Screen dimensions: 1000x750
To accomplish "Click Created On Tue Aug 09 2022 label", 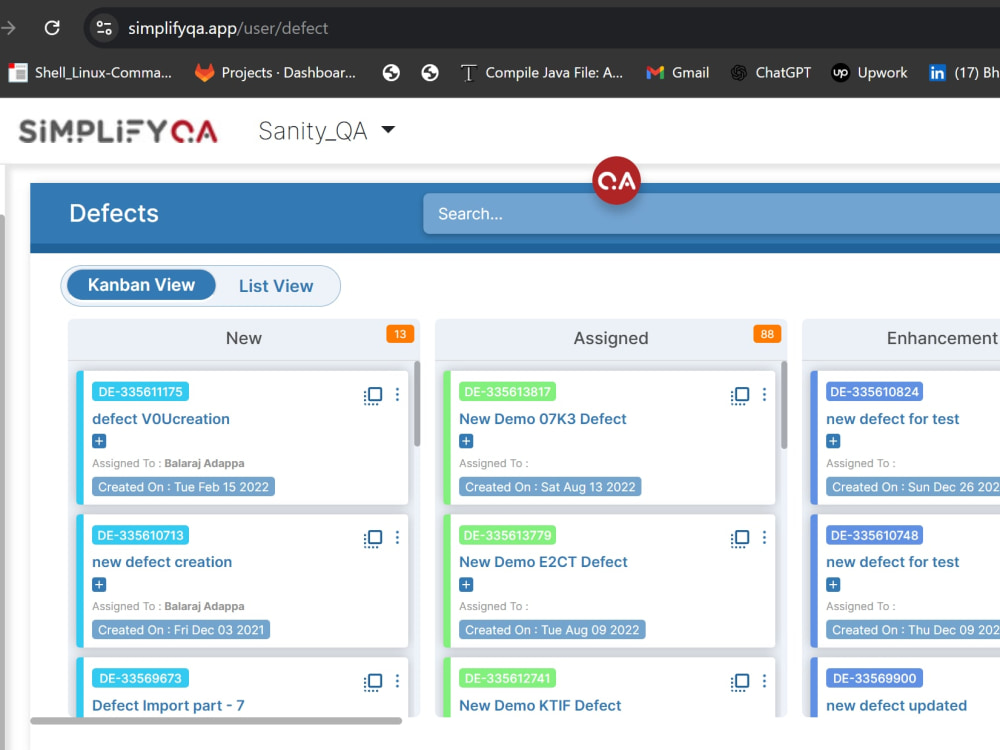I will (x=552, y=629).
